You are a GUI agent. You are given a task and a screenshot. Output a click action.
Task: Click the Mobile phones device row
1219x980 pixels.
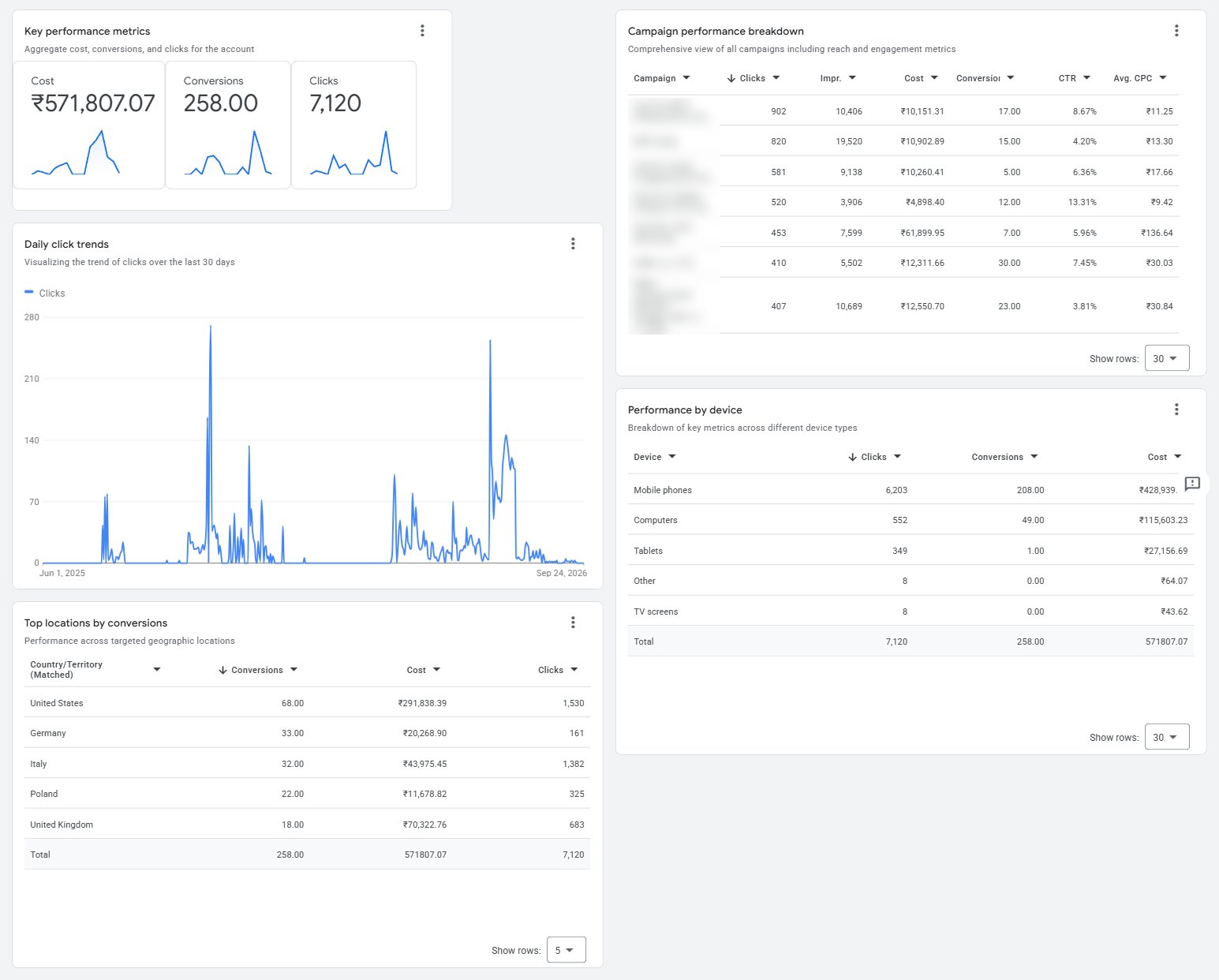pos(911,490)
